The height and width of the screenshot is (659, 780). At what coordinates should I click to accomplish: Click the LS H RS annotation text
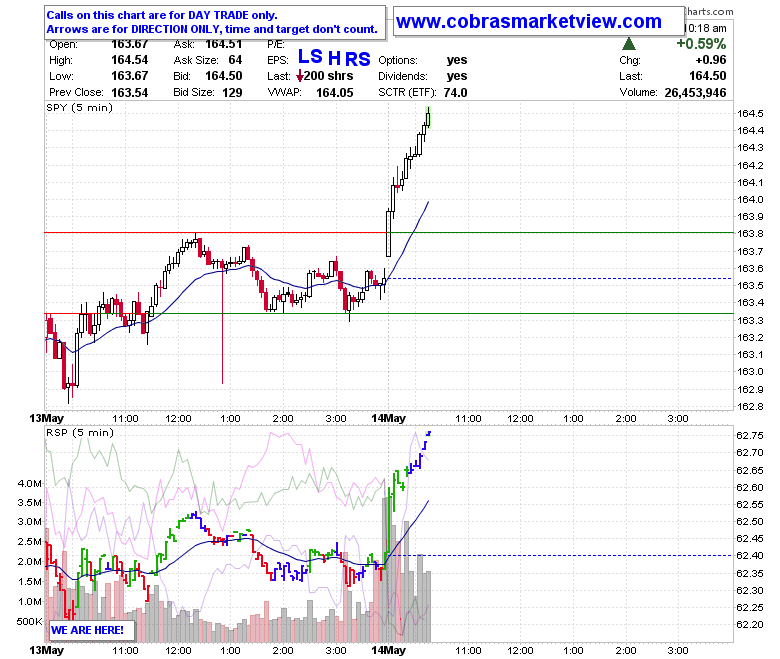pos(334,58)
